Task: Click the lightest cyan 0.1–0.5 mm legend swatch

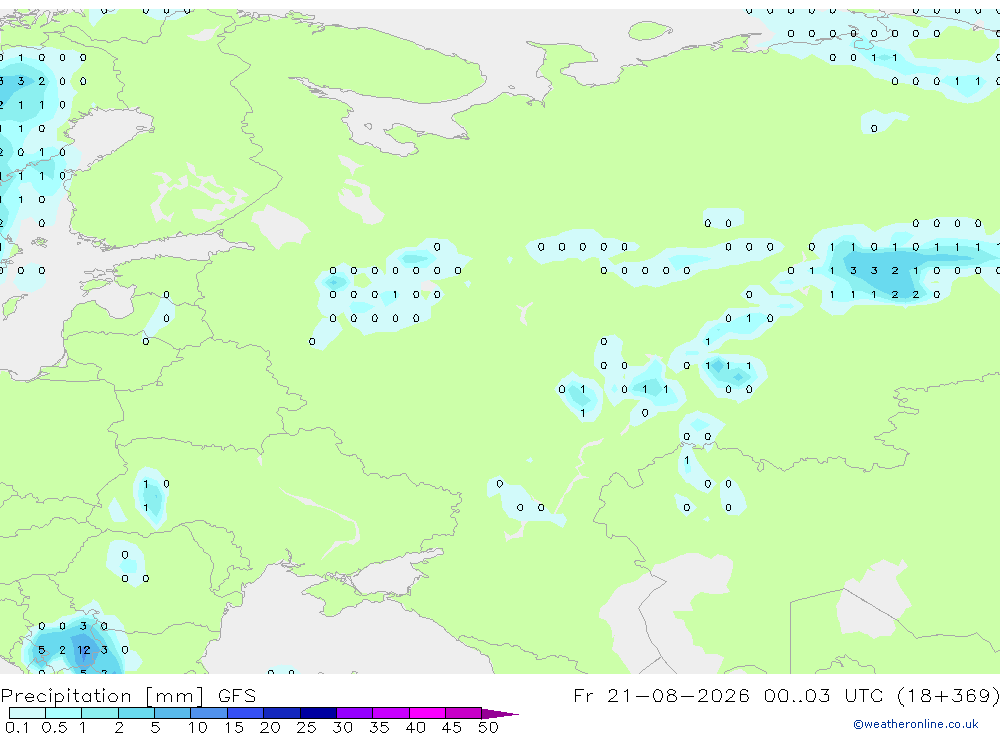Action: point(27,713)
